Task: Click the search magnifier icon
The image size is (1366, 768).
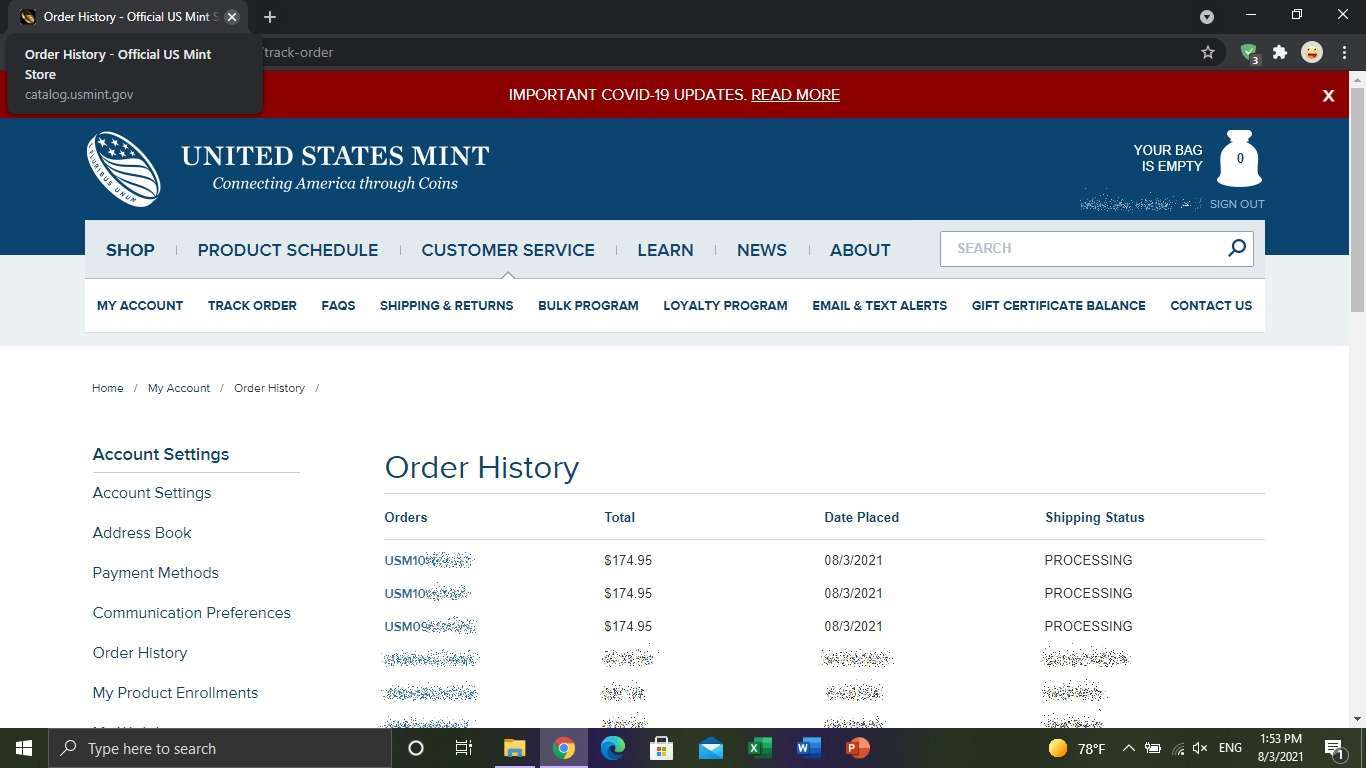Action: [x=1237, y=248]
